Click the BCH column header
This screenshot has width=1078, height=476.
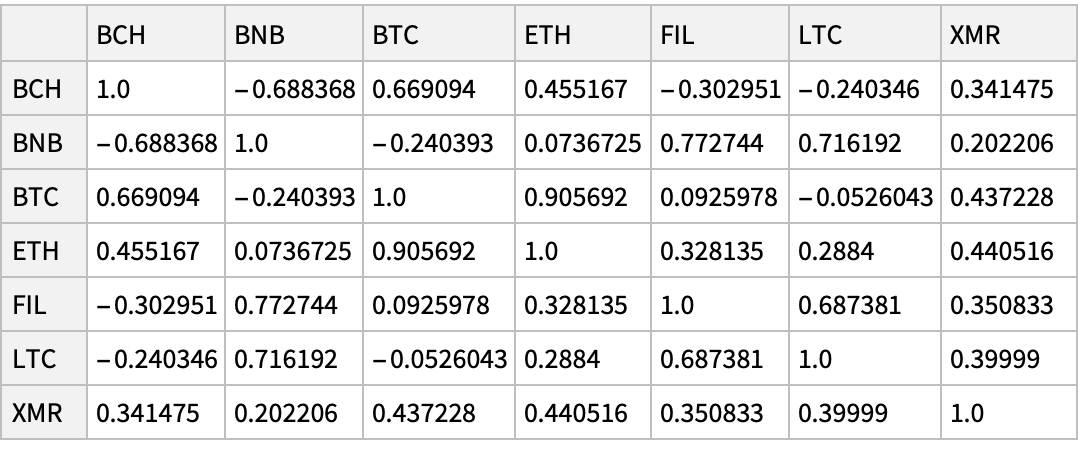click(121, 37)
